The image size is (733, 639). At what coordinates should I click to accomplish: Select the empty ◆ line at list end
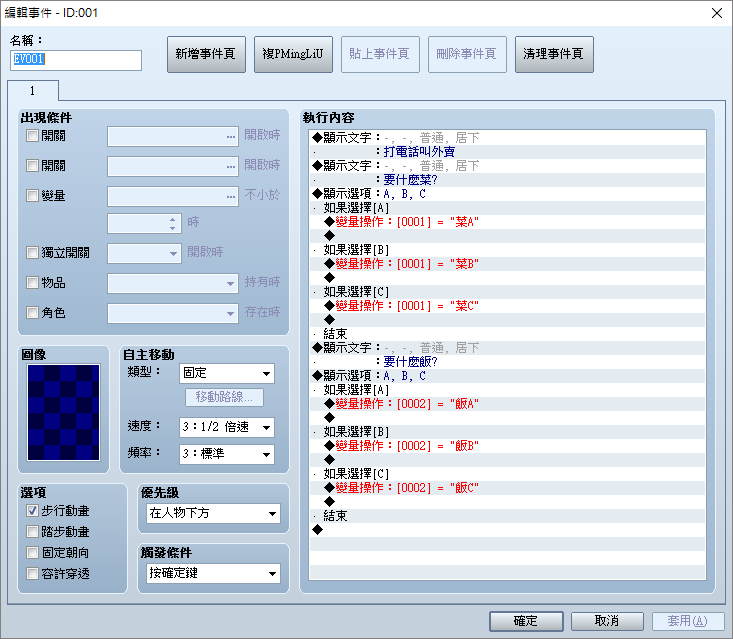coord(507,530)
